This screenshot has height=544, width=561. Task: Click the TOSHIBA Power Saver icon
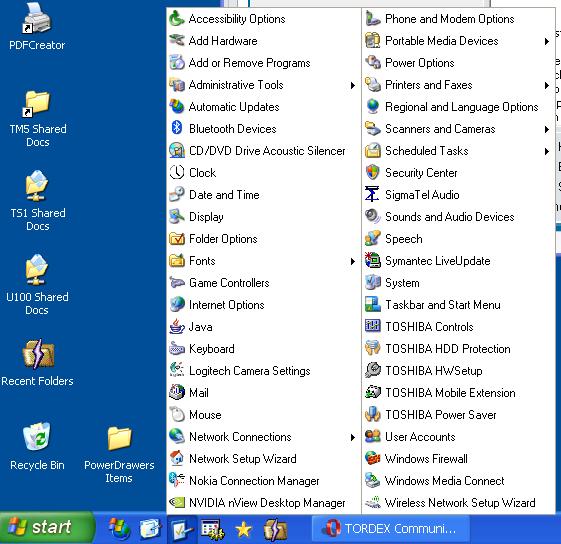pyautogui.click(x=372, y=414)
